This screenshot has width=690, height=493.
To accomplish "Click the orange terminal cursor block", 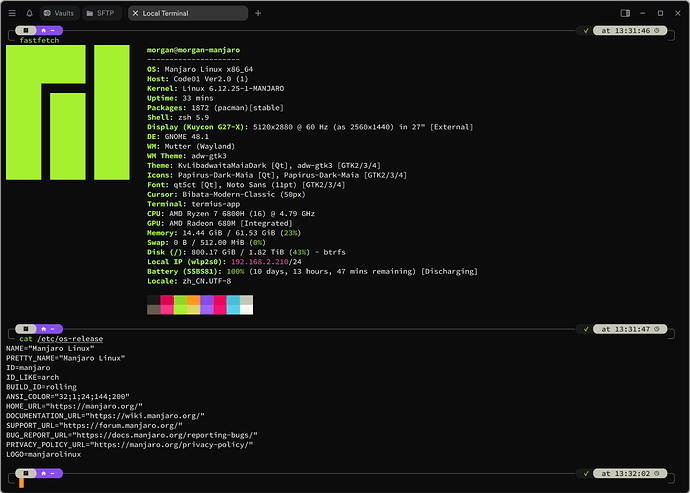I will coord(21,483).
